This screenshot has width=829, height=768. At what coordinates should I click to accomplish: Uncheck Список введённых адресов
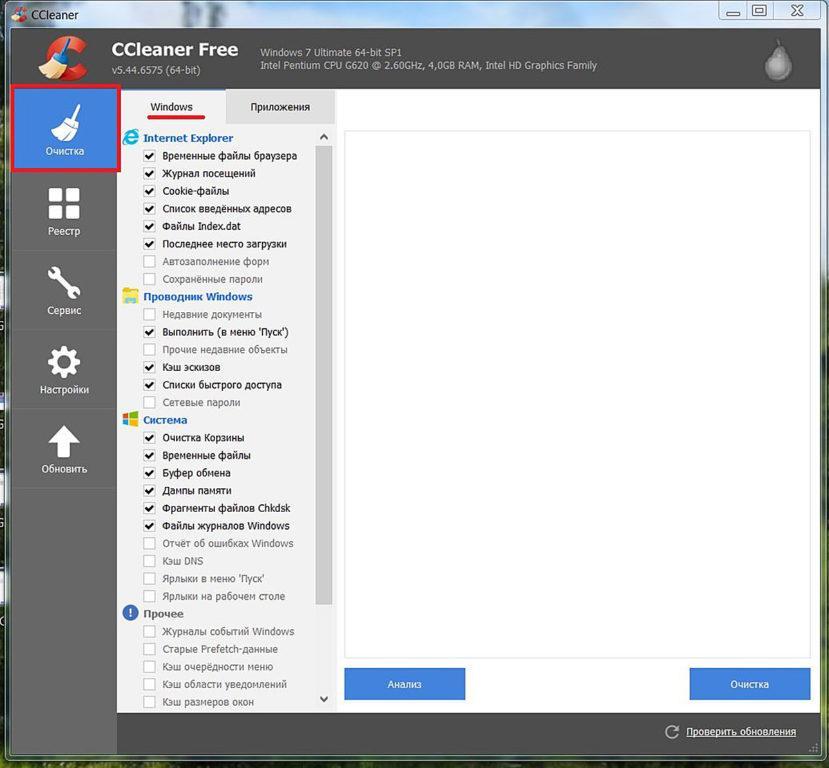click(x=150, y=209)
